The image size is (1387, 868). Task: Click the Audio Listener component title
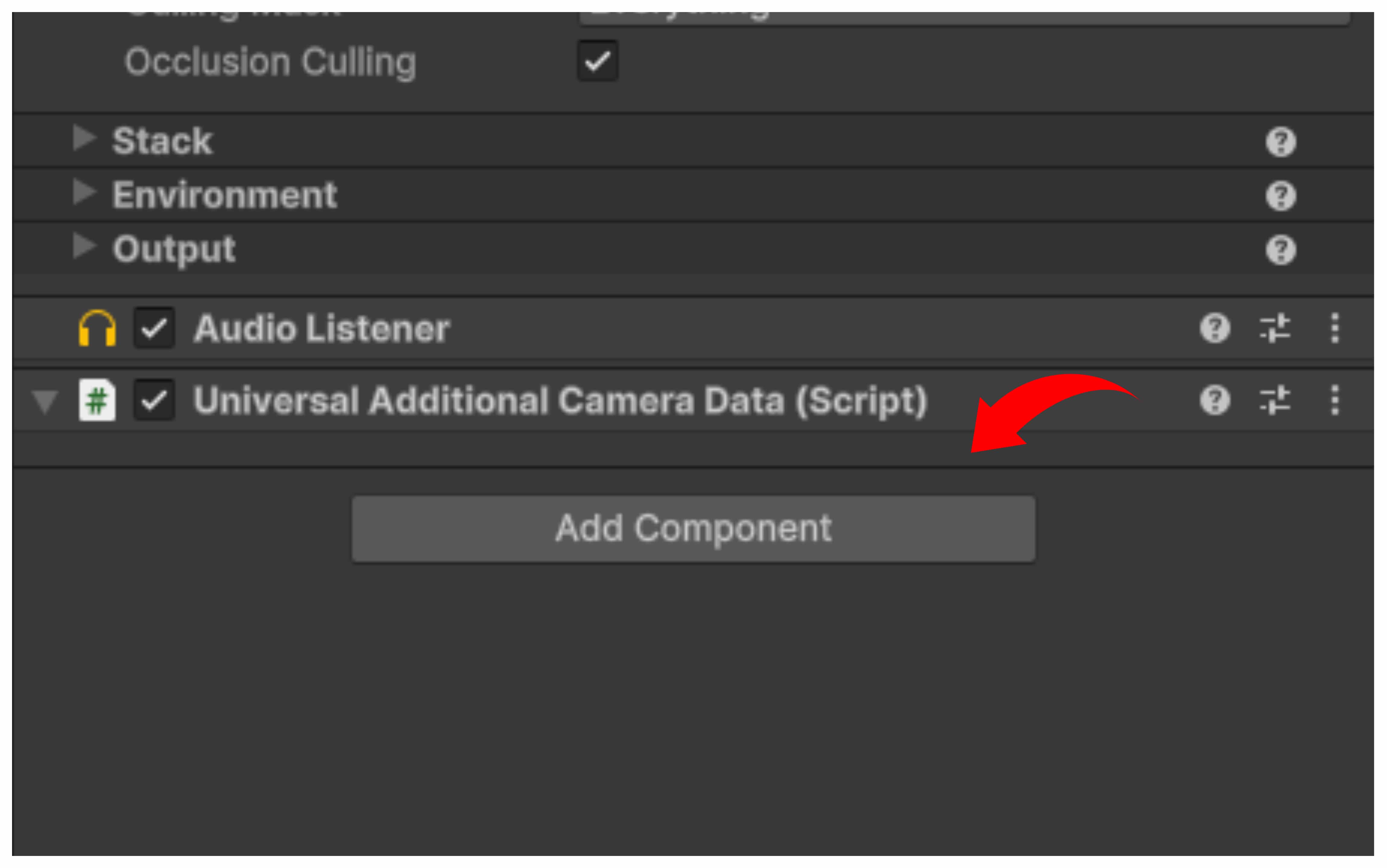pos(322,329)
